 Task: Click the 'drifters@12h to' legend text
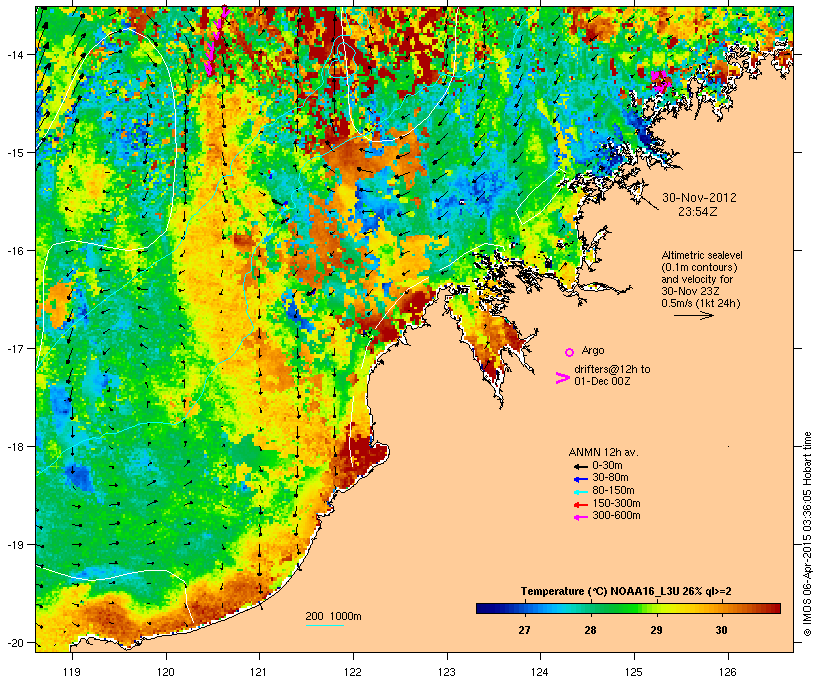(x=612, y=369)
